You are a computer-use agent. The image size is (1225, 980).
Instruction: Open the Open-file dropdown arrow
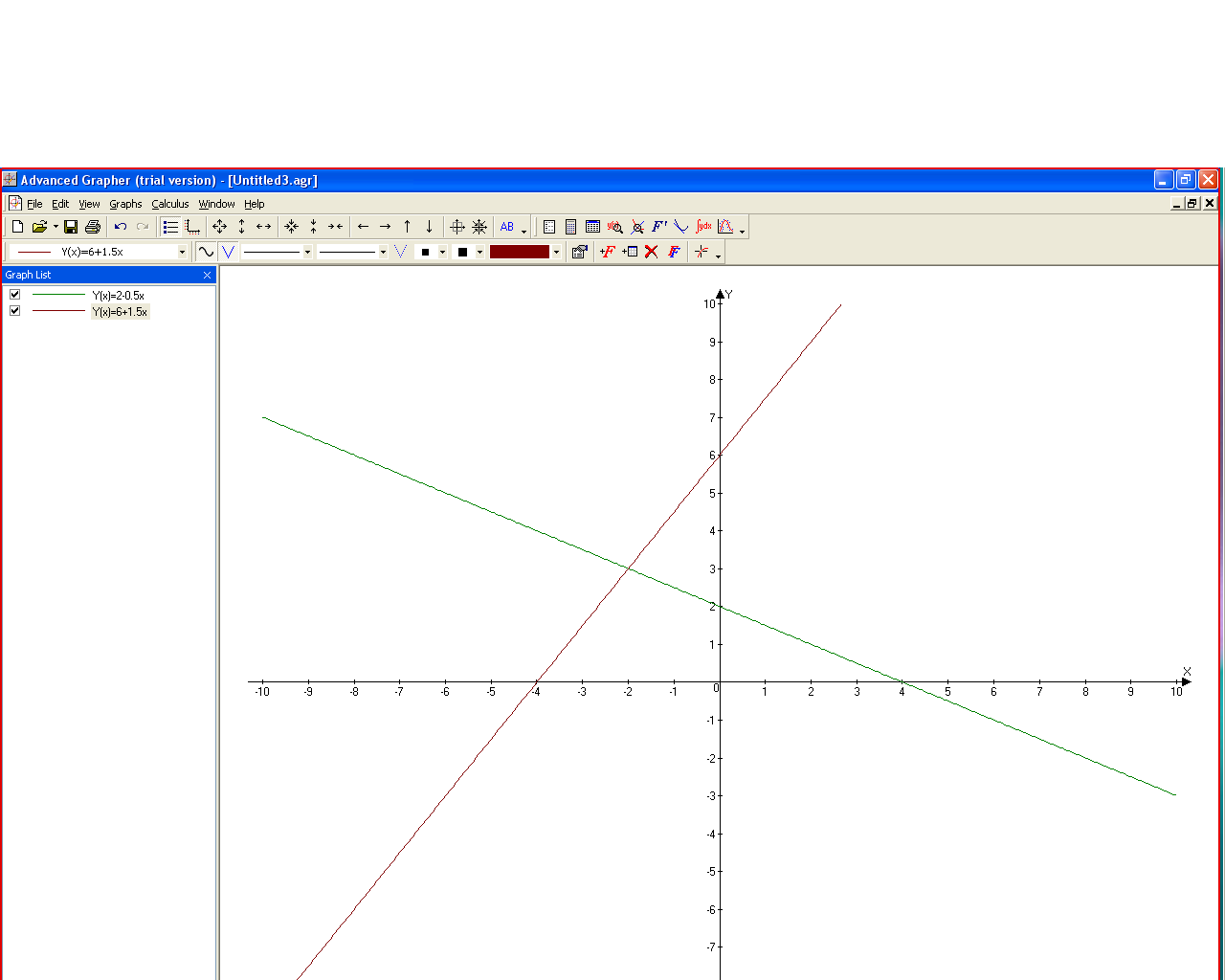[x=56, y=227]
